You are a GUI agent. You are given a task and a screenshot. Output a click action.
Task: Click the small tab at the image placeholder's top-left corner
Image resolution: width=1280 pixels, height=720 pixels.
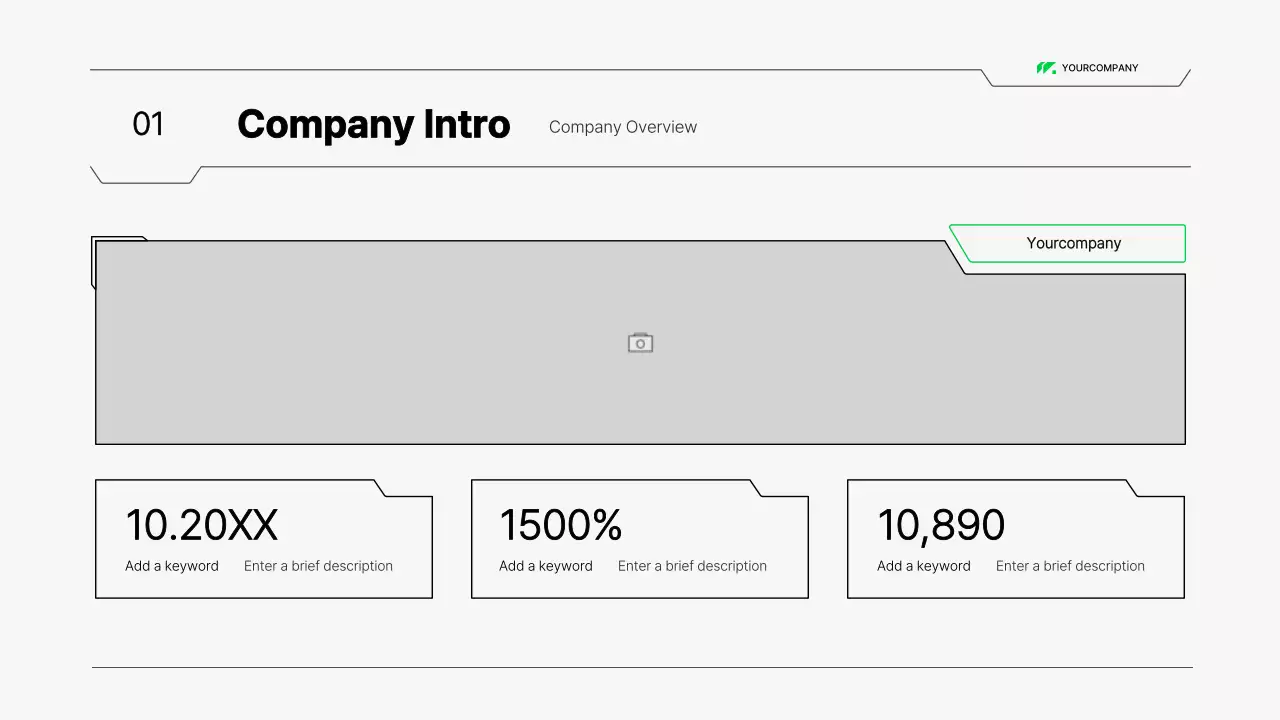118,239
